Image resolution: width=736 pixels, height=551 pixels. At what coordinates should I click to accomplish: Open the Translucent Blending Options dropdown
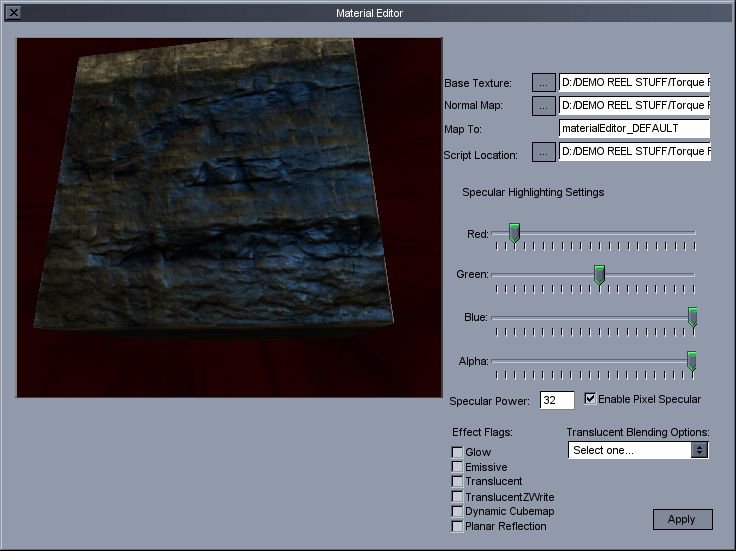[638, 450]
